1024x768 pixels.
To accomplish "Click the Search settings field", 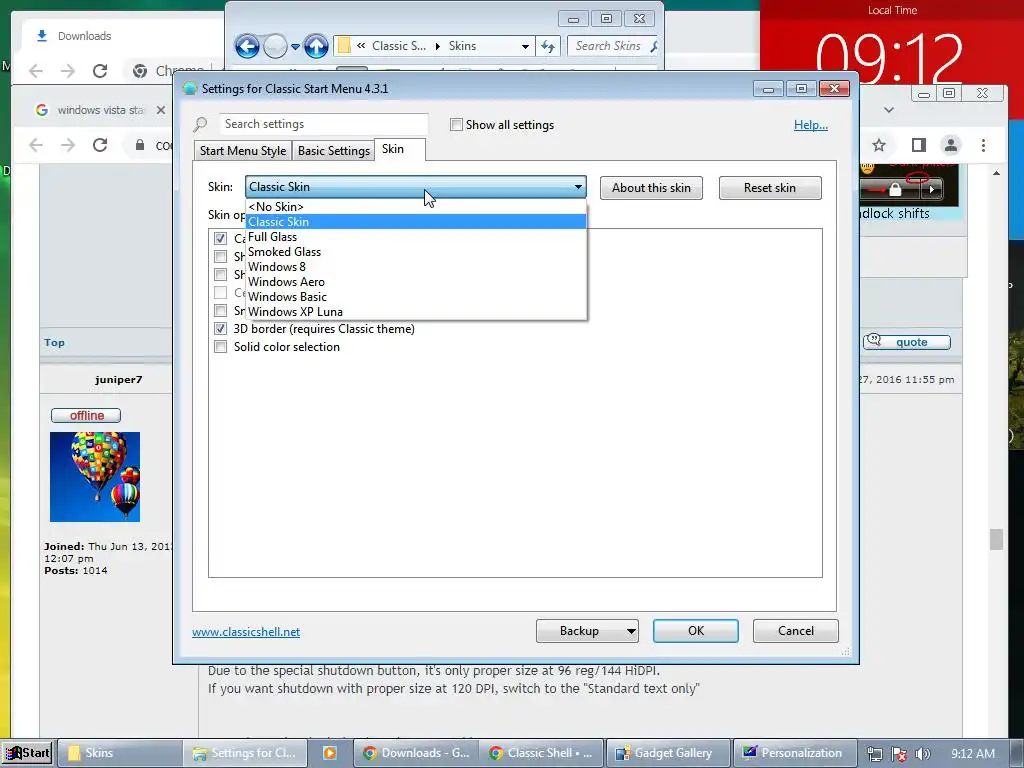I will tap(323, 124).
